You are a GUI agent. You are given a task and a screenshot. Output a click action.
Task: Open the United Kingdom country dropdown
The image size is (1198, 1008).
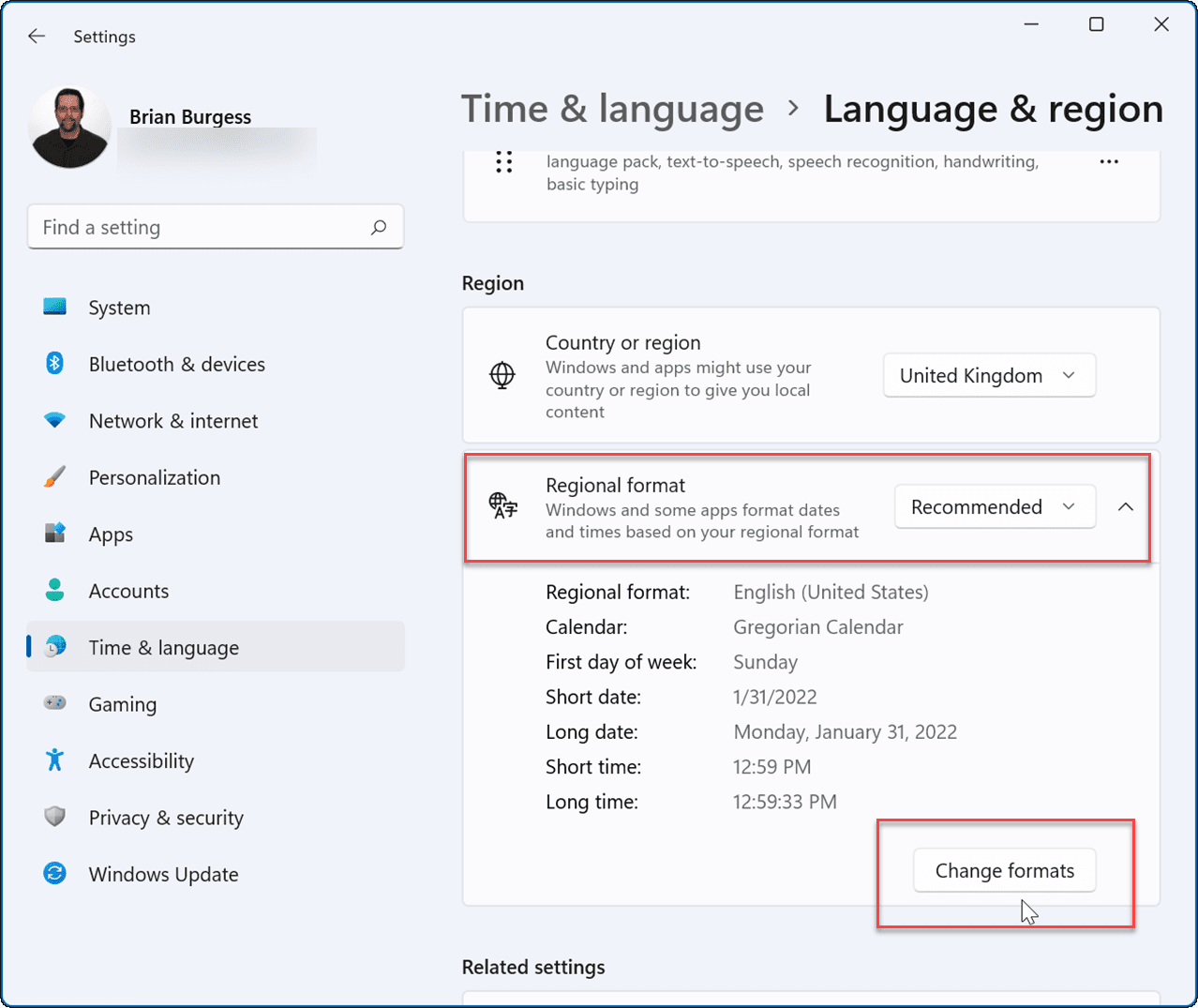click(989, 375)
